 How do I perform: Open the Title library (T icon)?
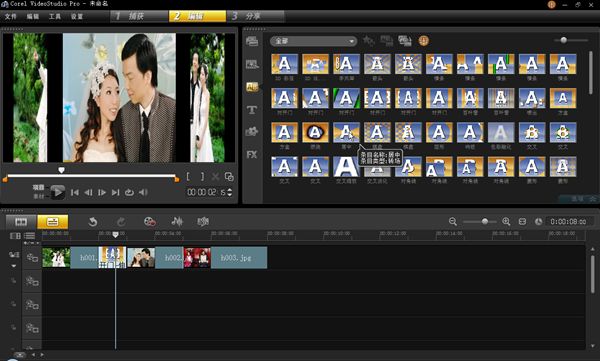252,110
